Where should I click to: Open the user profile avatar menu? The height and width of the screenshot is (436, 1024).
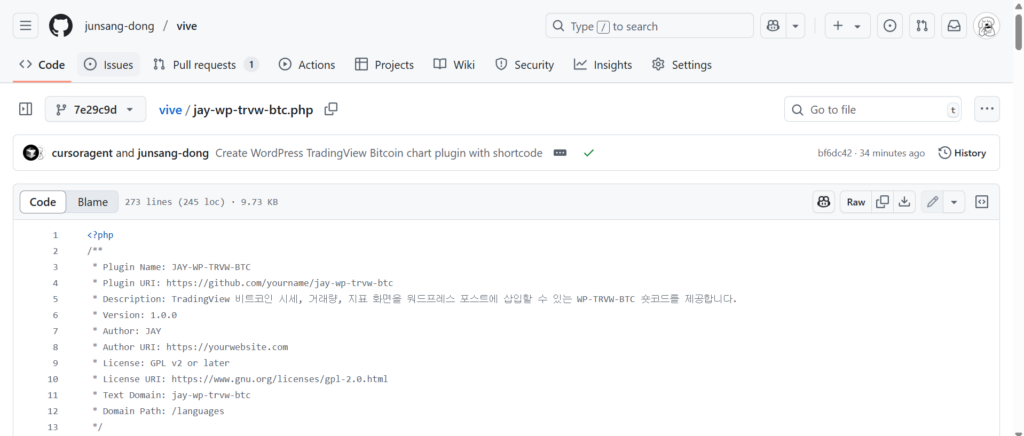click(x=987, y=26)
